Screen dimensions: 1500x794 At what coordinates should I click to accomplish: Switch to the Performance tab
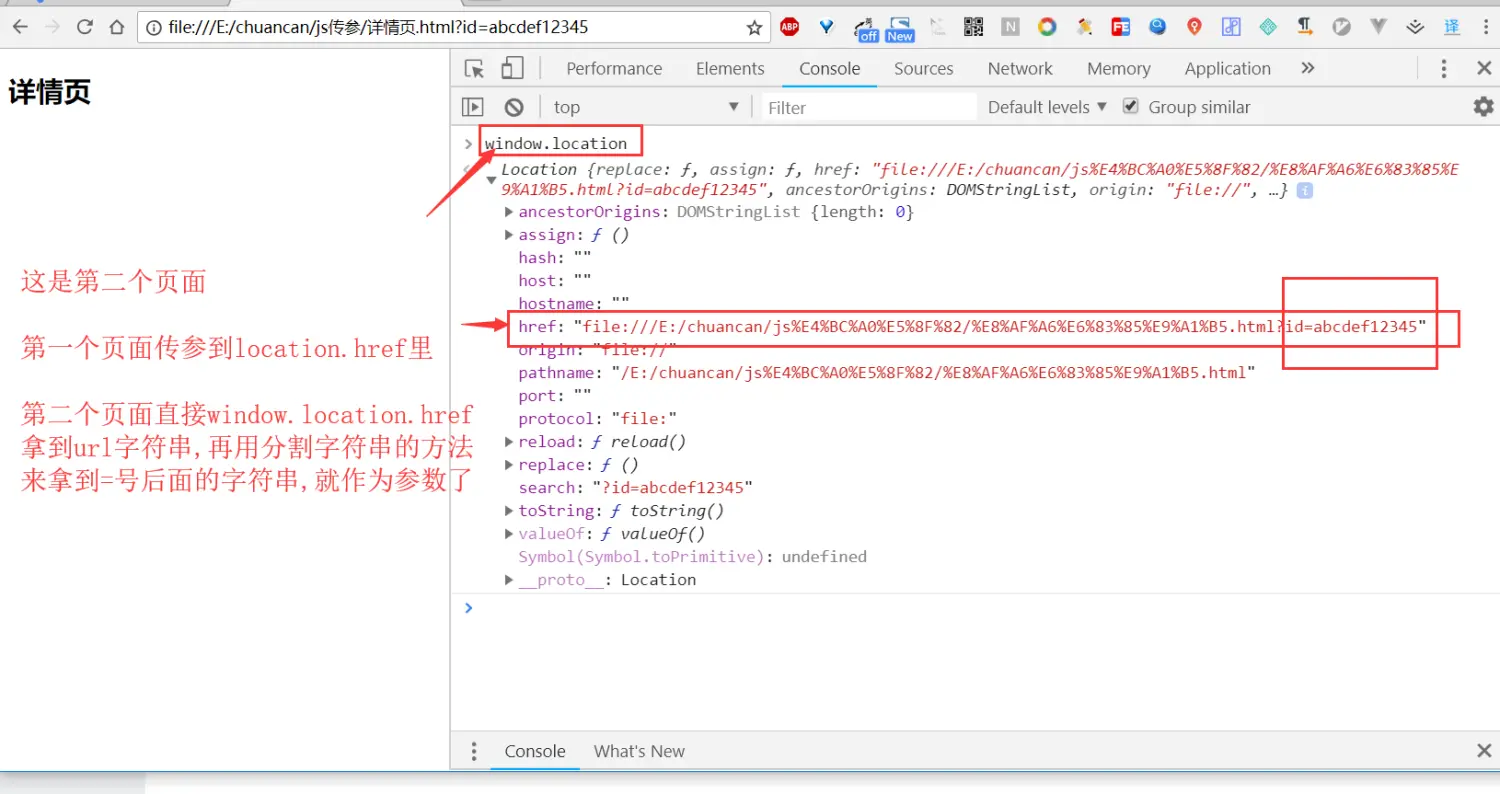pos(614,68)
